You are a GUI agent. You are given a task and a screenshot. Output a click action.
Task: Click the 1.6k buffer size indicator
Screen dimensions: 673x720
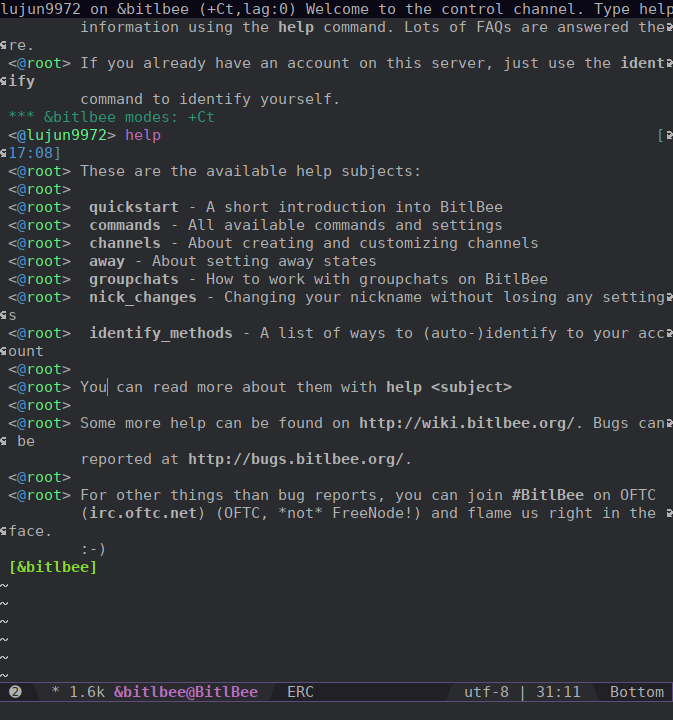tap(87, 692)
